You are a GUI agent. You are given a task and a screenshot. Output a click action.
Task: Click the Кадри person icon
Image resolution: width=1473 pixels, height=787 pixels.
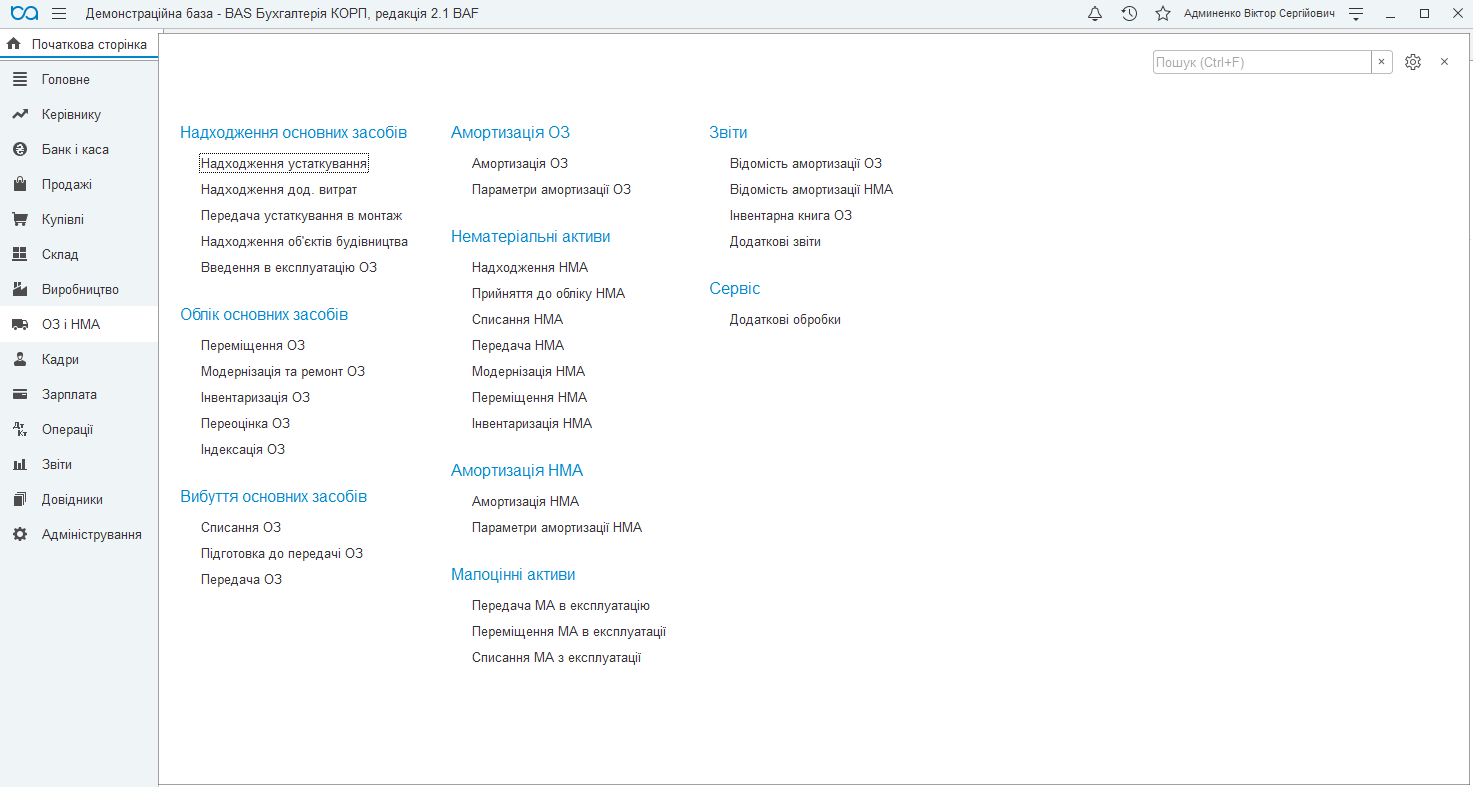20,360
